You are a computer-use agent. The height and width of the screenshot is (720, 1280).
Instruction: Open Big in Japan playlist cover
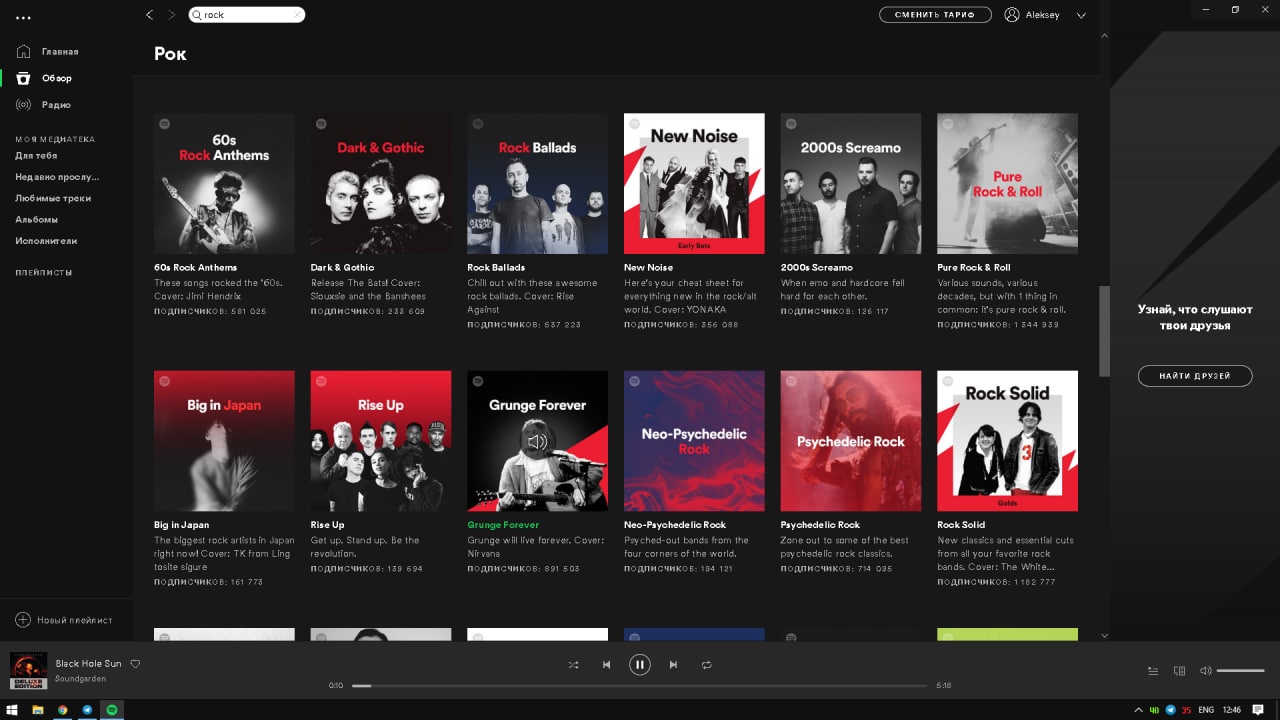click(224, 441)
